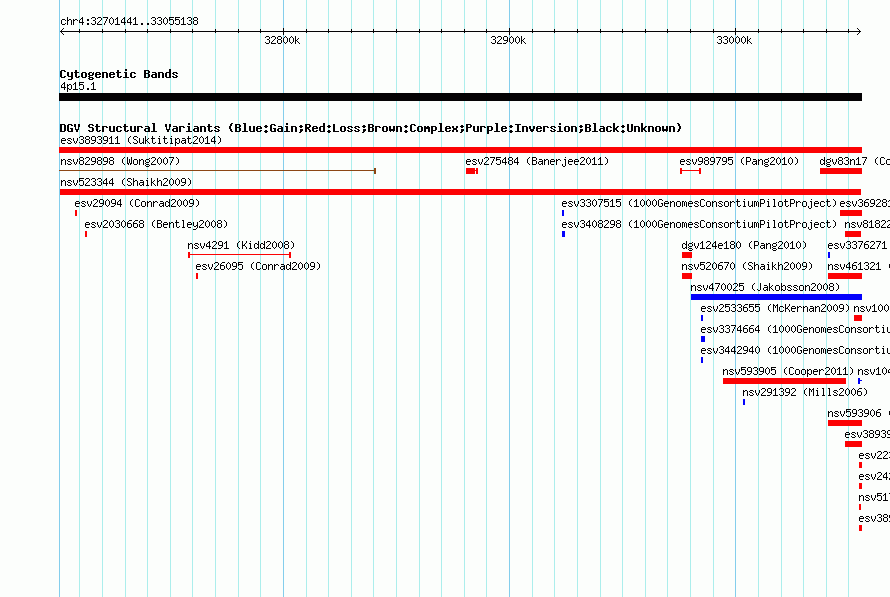Click the black 4p15.1 cytogenetic band bar
The image size is (890, 597).
pos(460,97)
